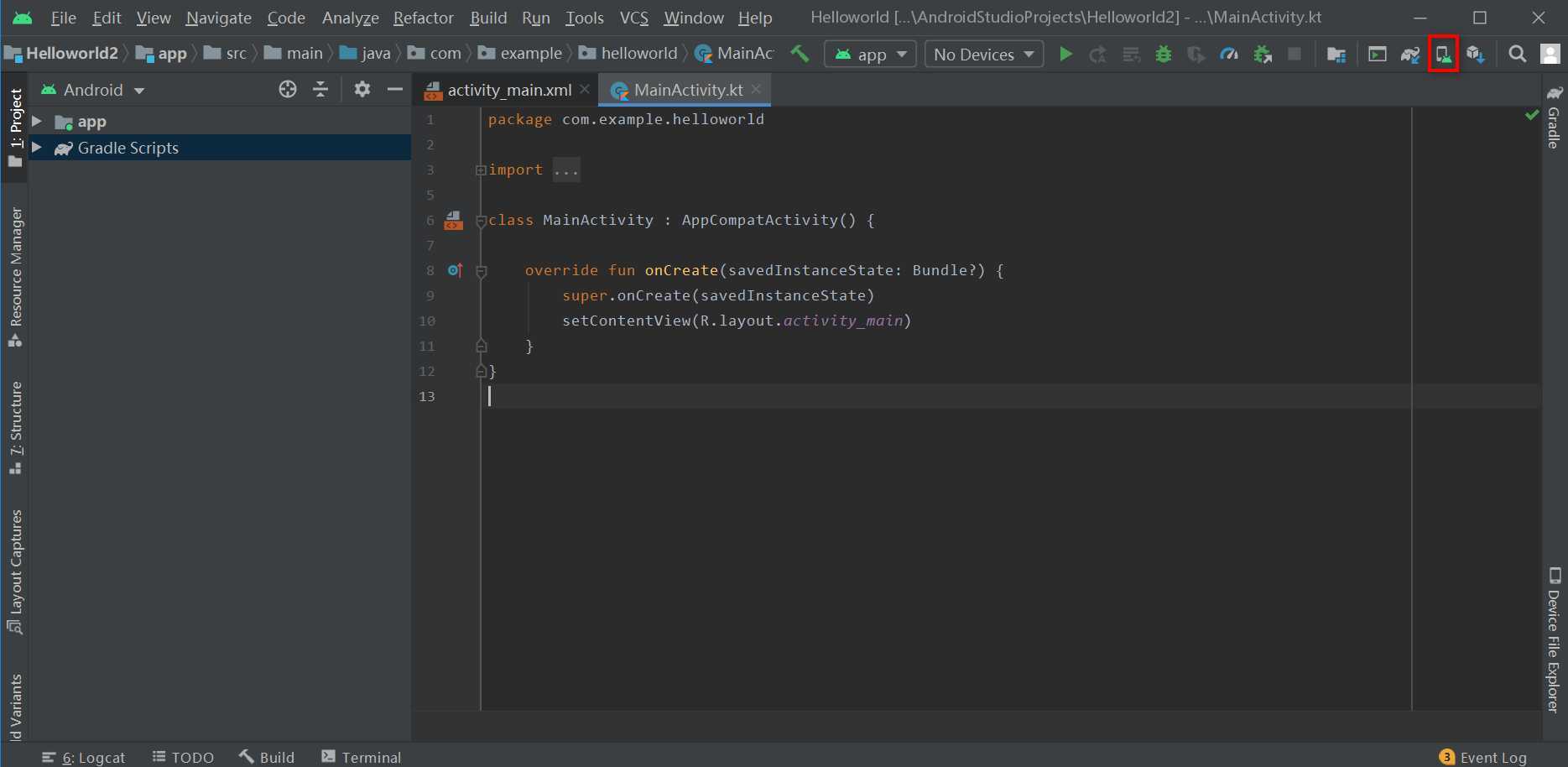Image resolution: width=1568 pixels, height=767 pixels.
Task: Toggle the 7: Structure tool window
Action: click(x=16, y=428)
